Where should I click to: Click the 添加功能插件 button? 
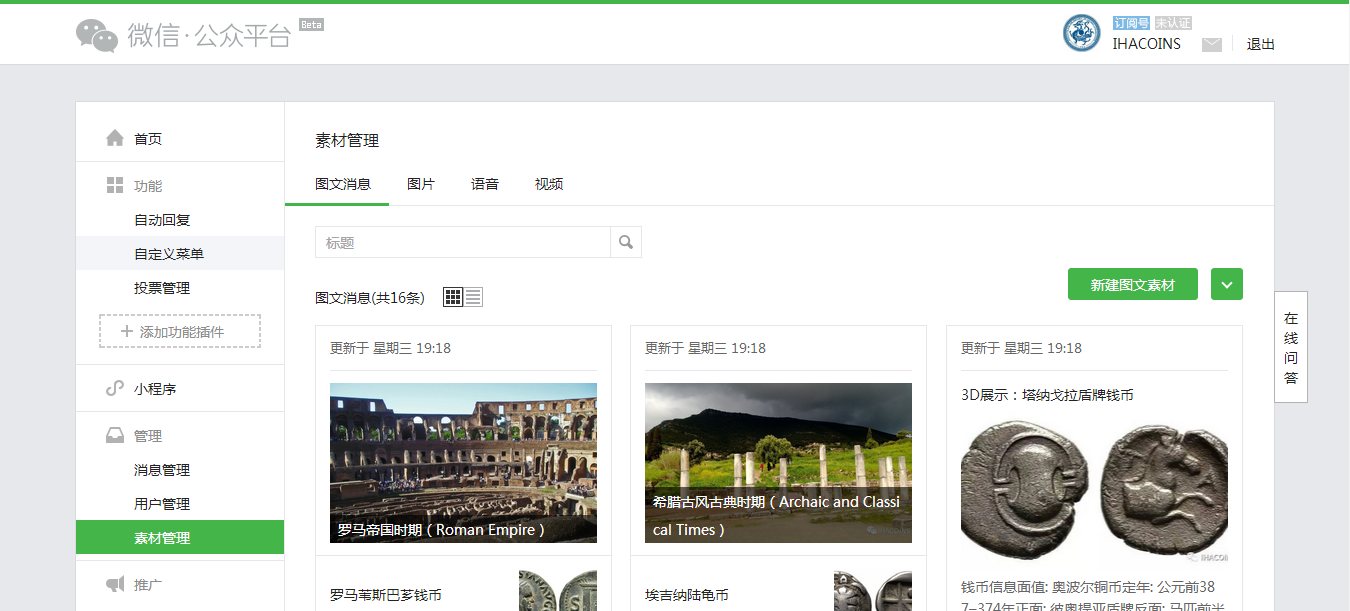[x=180, y=332]
